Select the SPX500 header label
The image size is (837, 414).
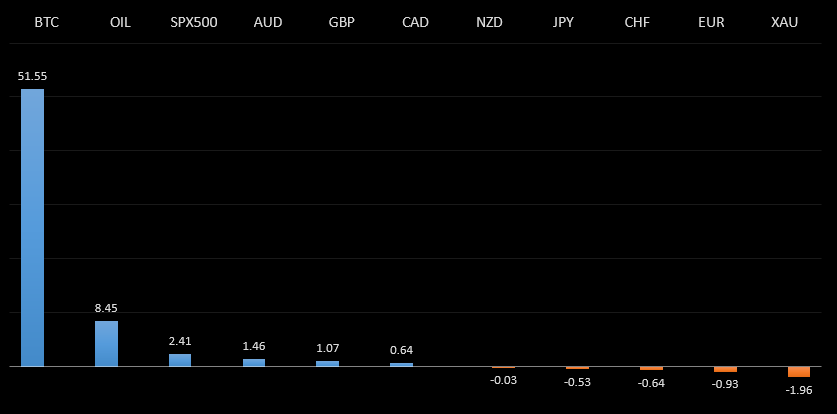click(194, 22)
